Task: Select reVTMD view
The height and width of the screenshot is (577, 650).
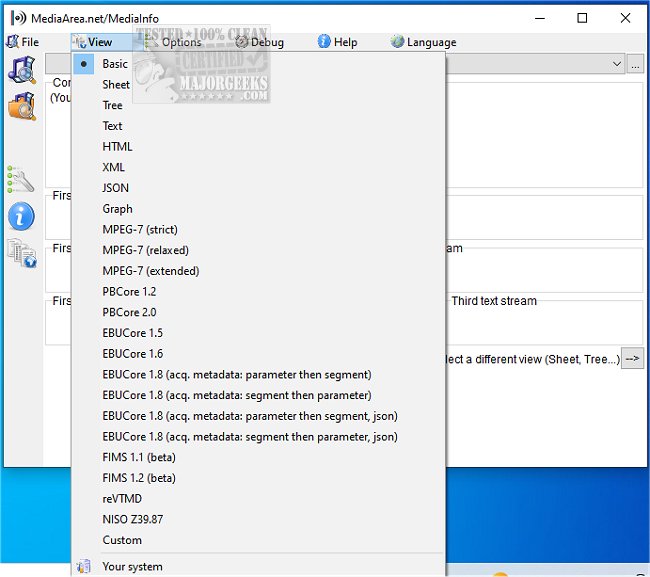Action: pos(258,499)
